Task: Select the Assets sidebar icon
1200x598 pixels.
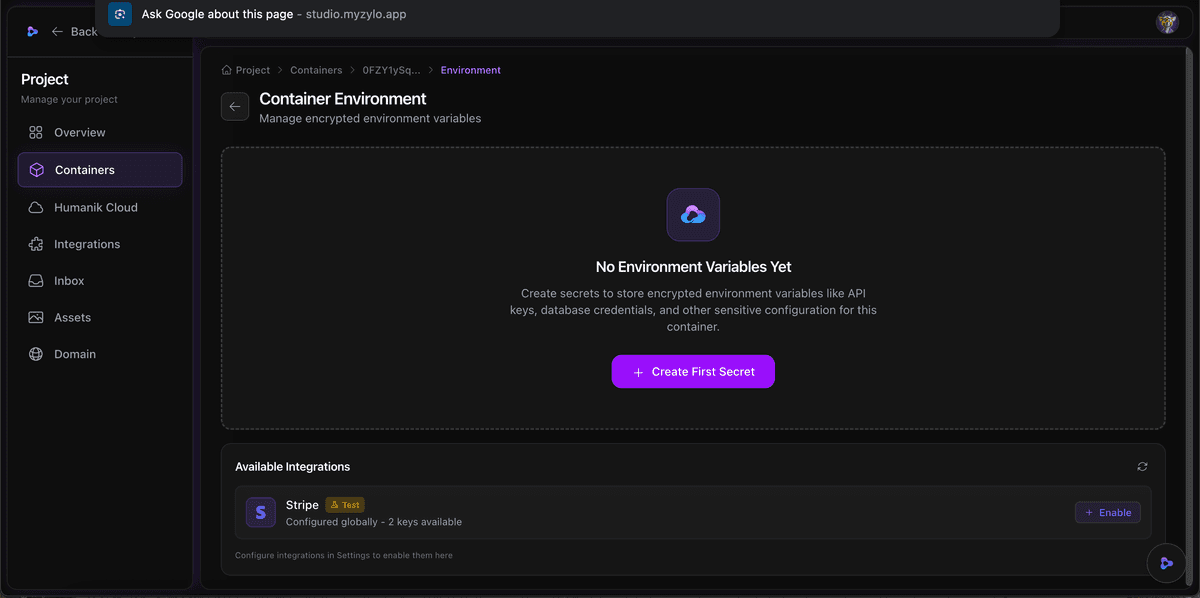Action: (35, 317)
